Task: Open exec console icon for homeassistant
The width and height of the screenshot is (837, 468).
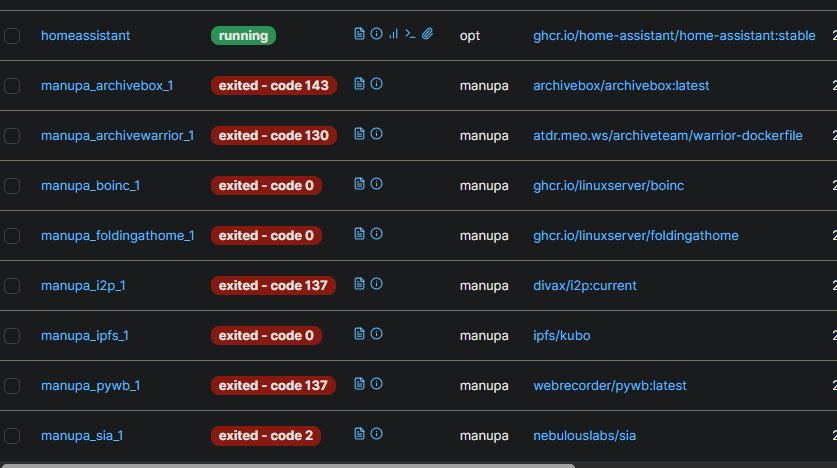Action: [410, 34]
